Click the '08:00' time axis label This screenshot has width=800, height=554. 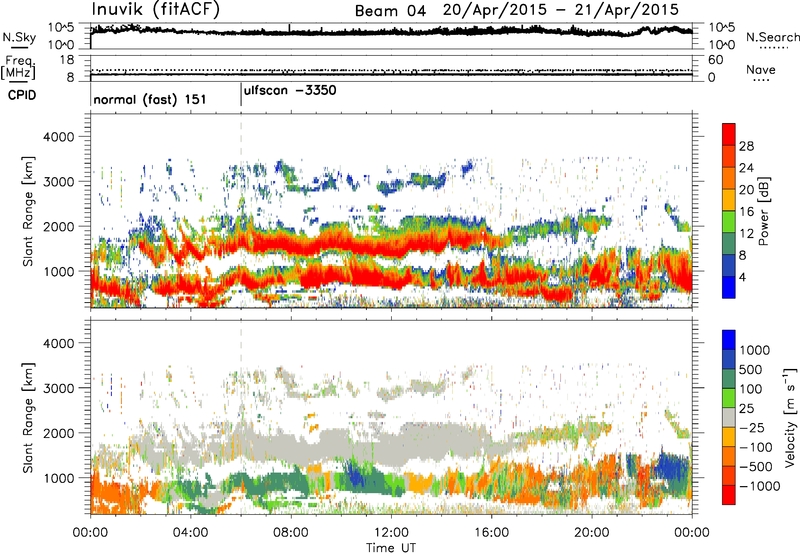pyautogui.click(x=291, y=533)
